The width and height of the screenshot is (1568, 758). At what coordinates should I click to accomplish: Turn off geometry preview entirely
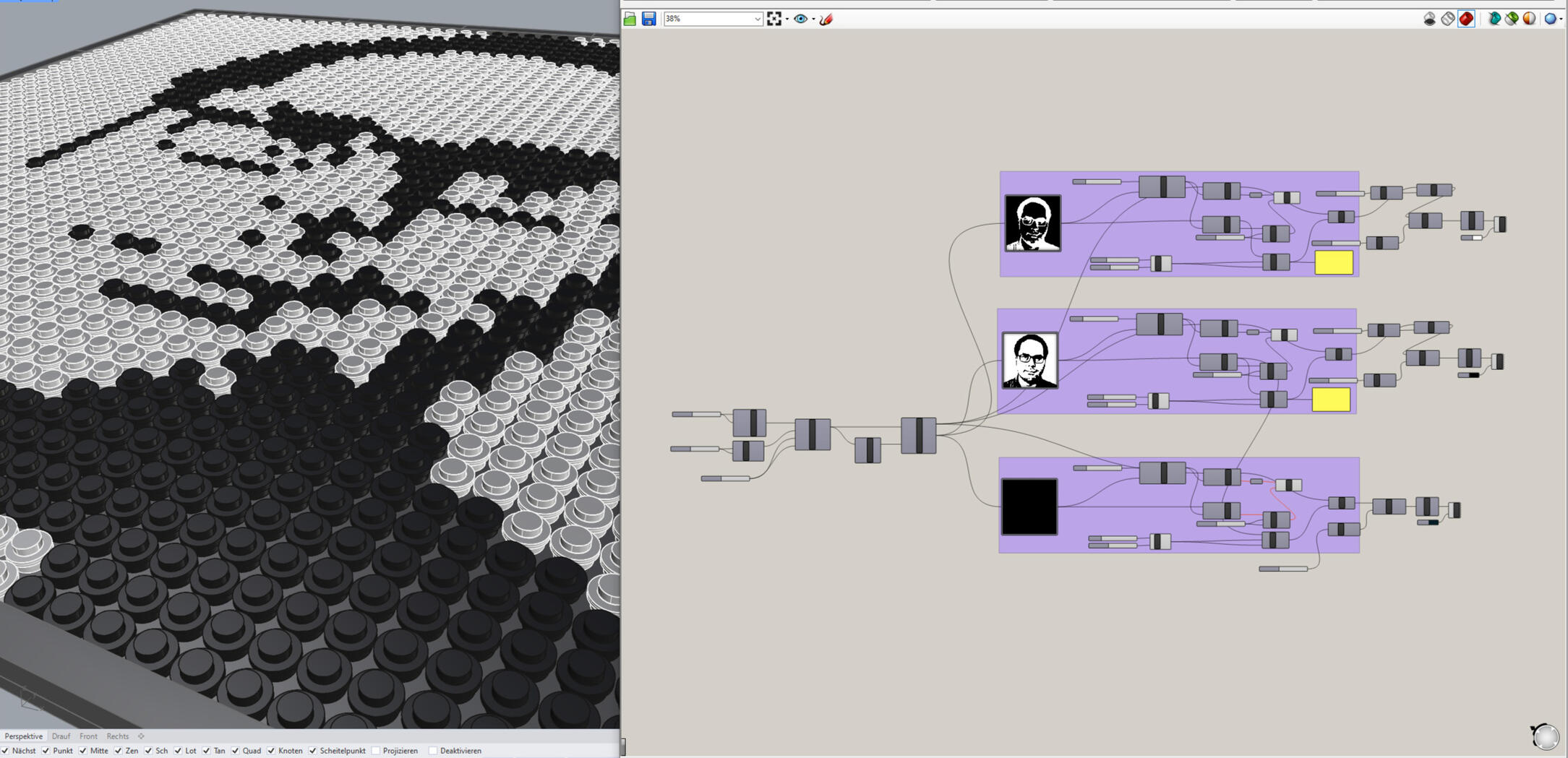pyautogui.click(x=1430, y=19)
